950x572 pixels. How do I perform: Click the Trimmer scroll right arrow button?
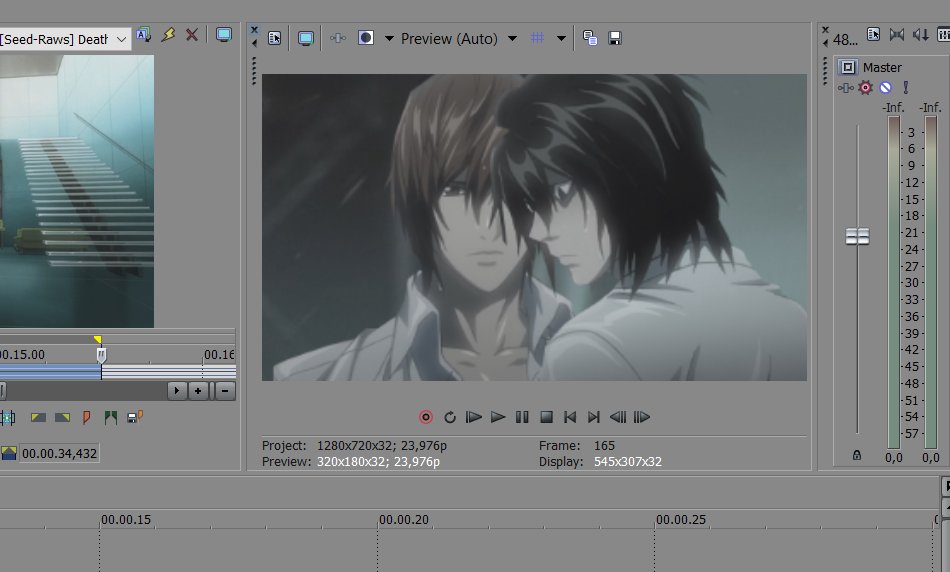tap(177, 391)
